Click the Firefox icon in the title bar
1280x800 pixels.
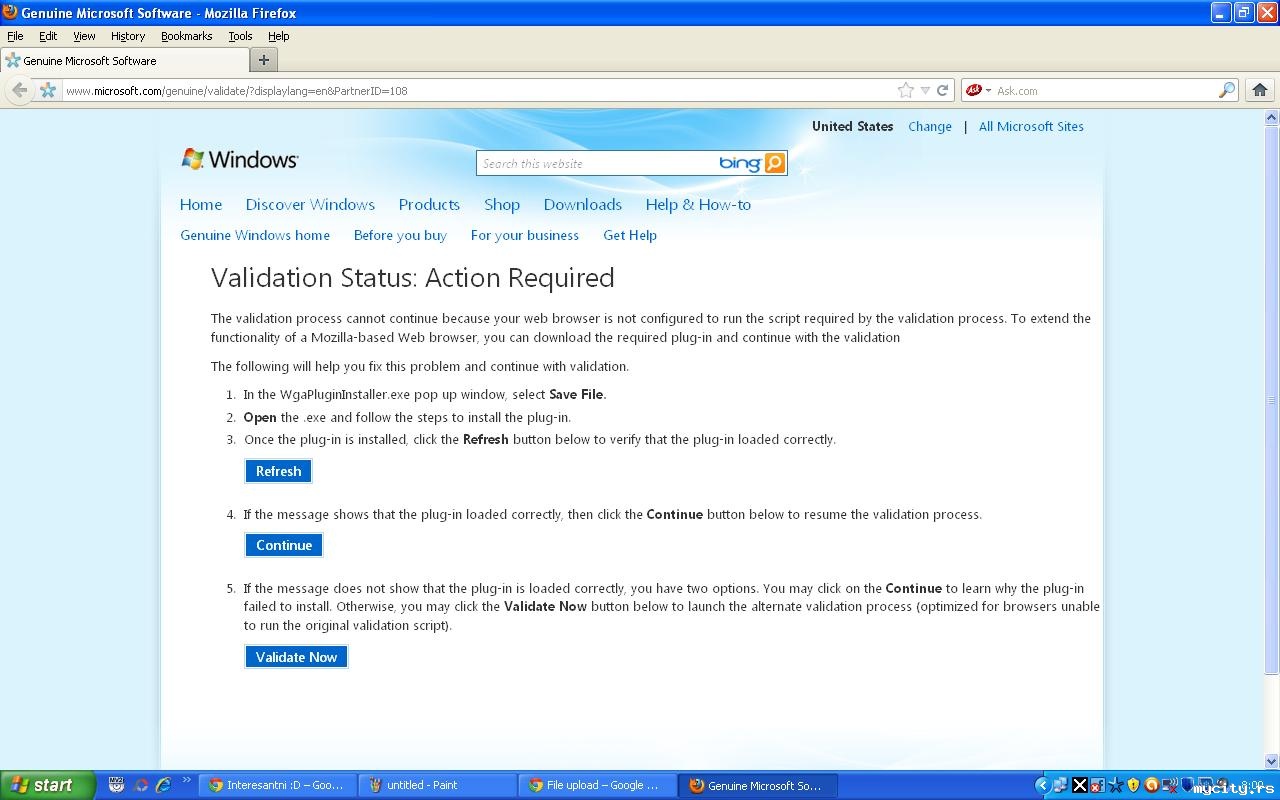[x=10, y=13]
